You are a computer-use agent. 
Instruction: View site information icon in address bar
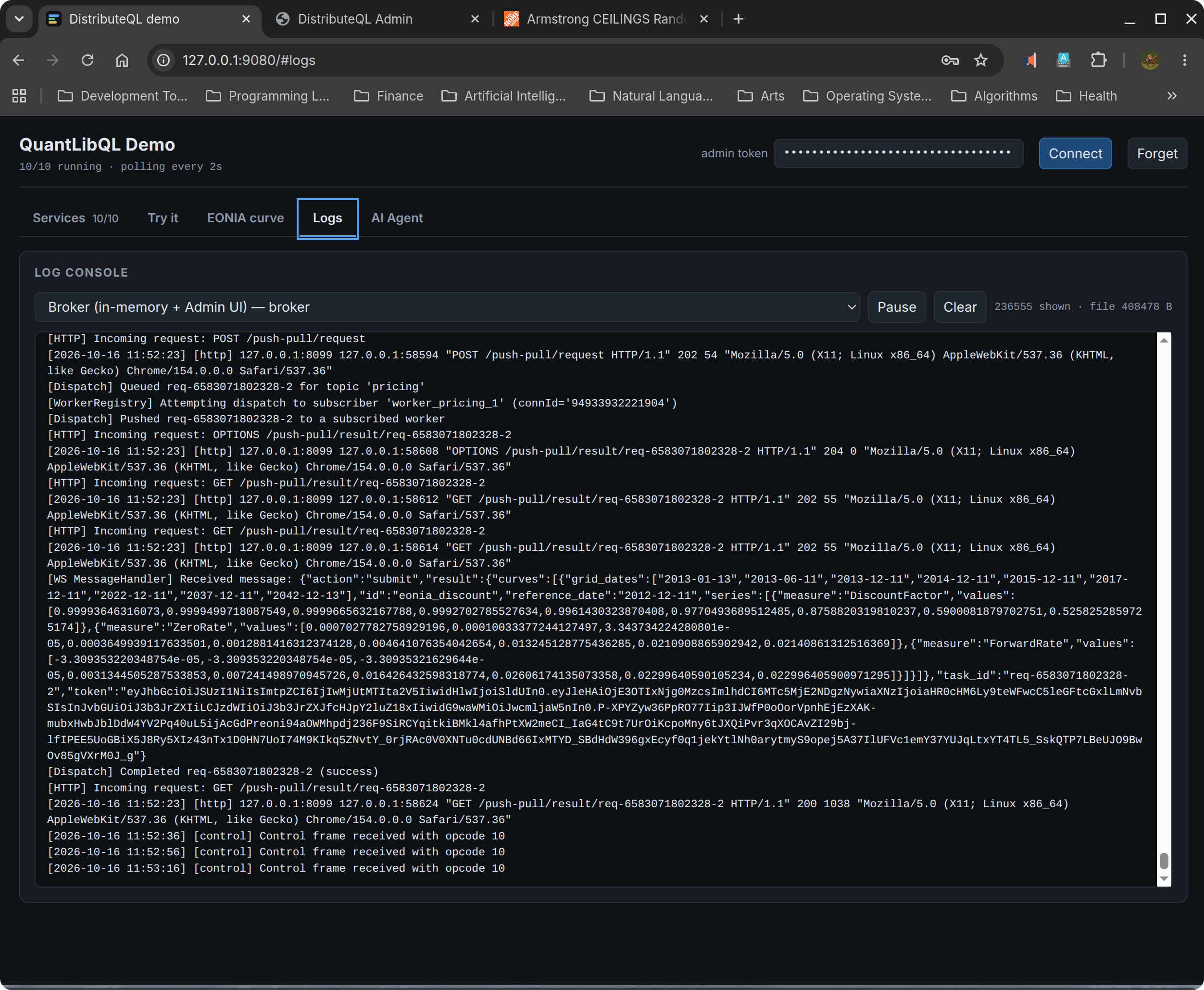(163, 60)
